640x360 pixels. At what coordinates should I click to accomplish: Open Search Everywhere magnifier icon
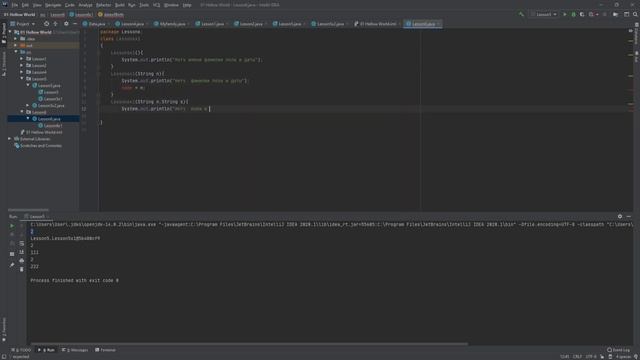pos(636,14)
